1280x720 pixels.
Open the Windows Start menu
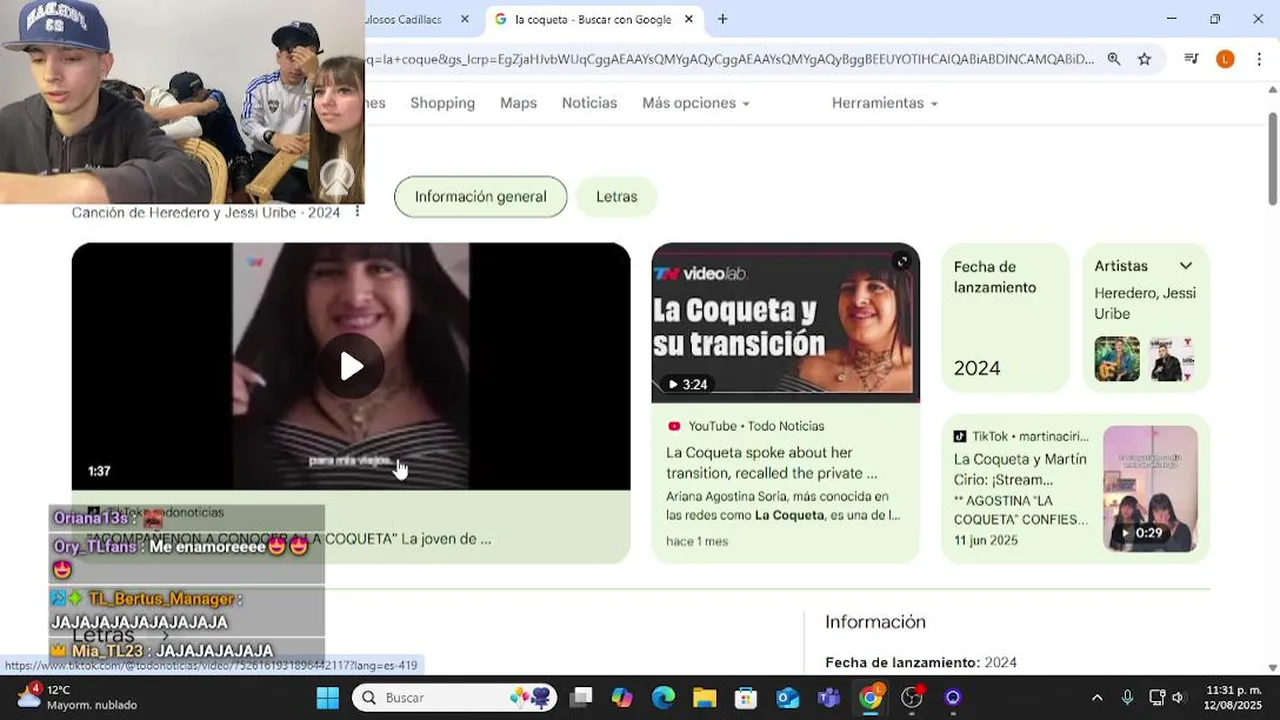tap(328, 697)
